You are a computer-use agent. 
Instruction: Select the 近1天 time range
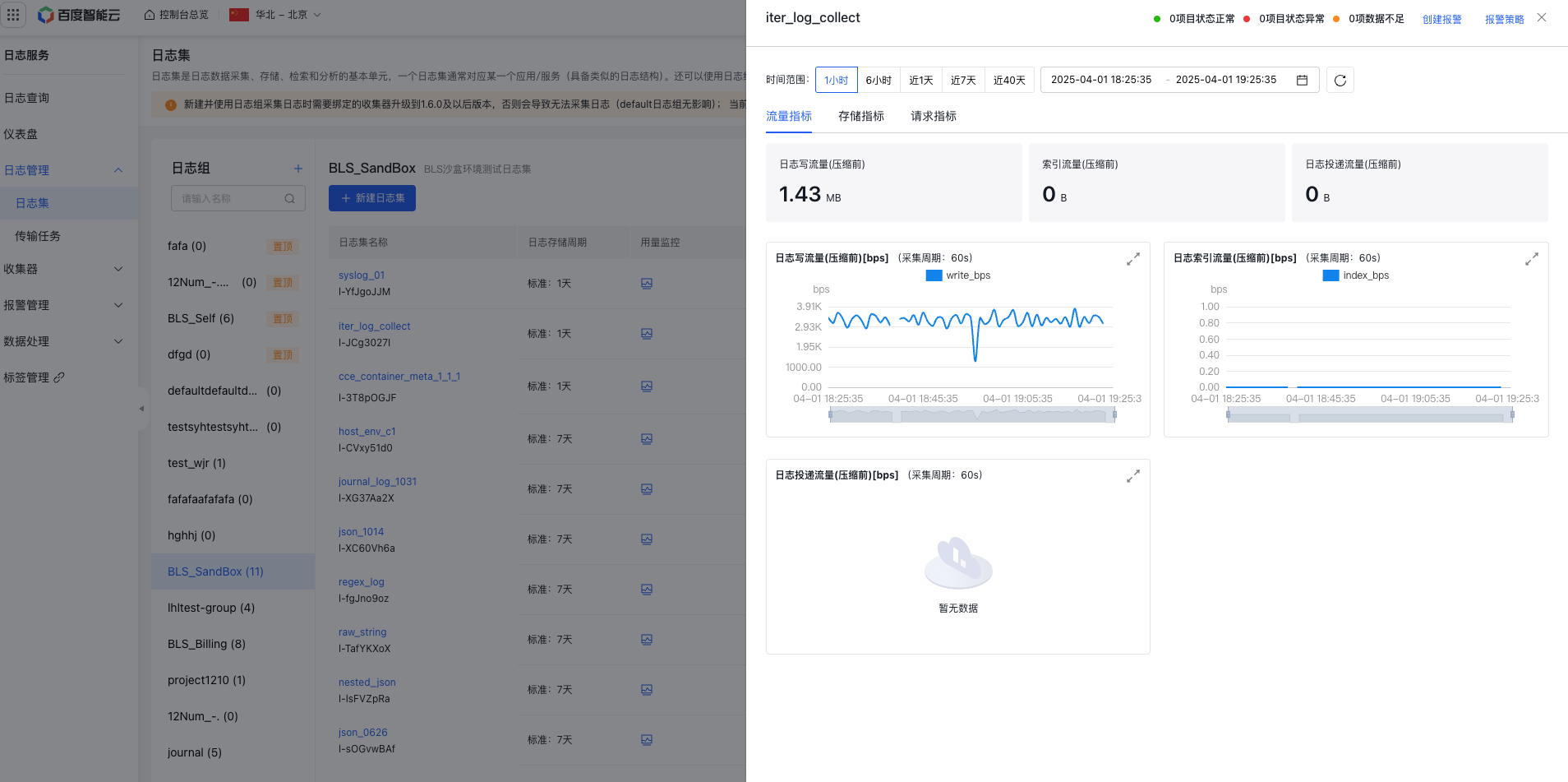tap(921, 80)
